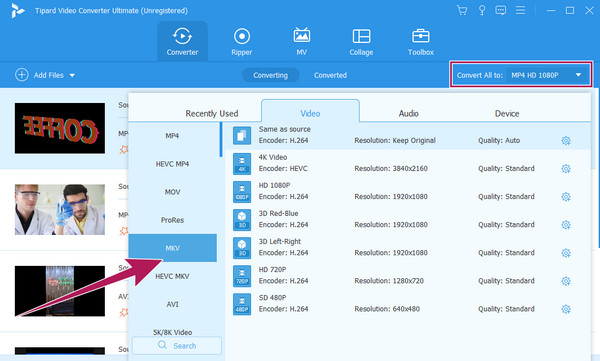This screenshot has height=361, width=600.
Task: Open settings gear for Same as source
Action: pos(566,140)
